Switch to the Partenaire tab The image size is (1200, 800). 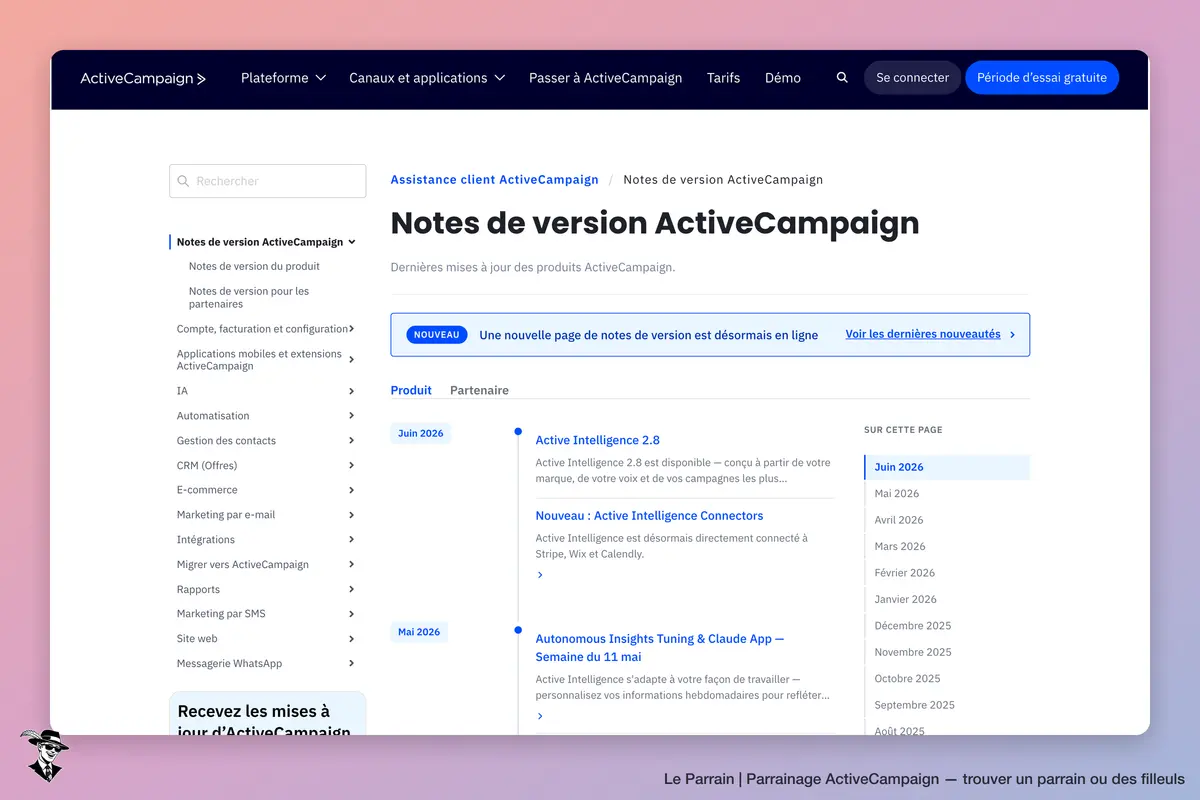(x=479, y=390)
